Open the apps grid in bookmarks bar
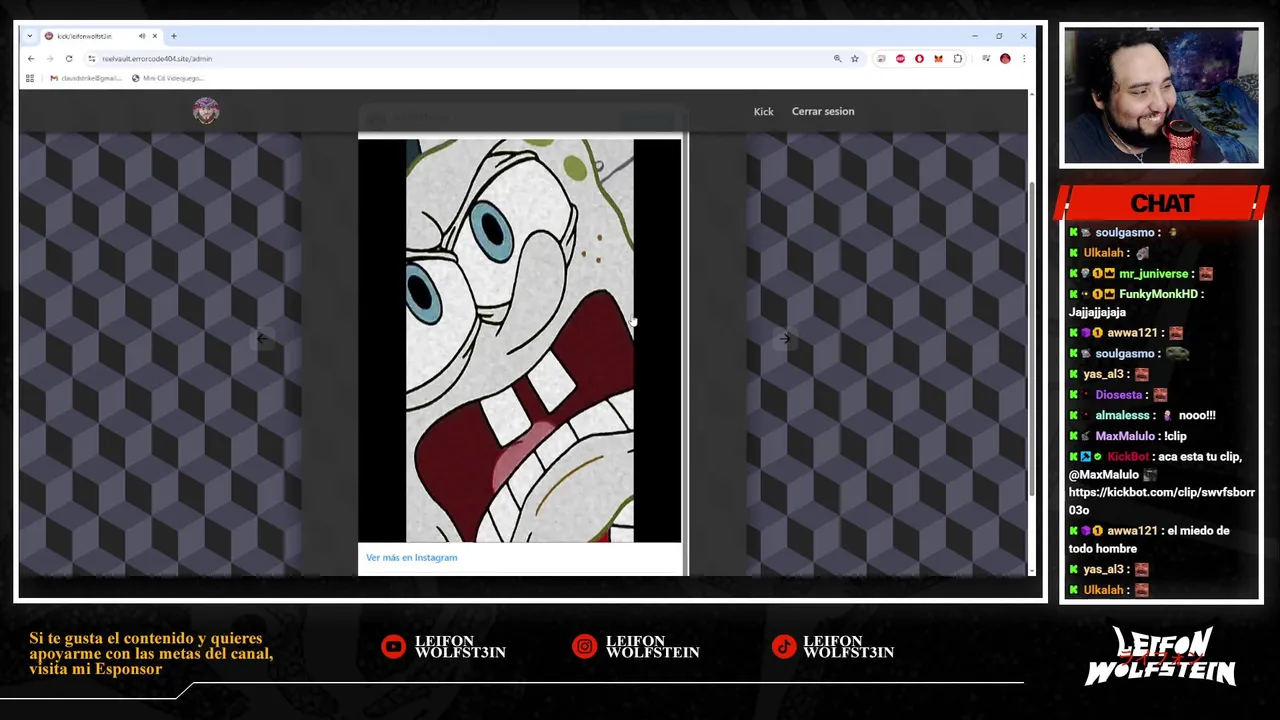The width and height of the screenshot is (1280, 720). [30, 78]
